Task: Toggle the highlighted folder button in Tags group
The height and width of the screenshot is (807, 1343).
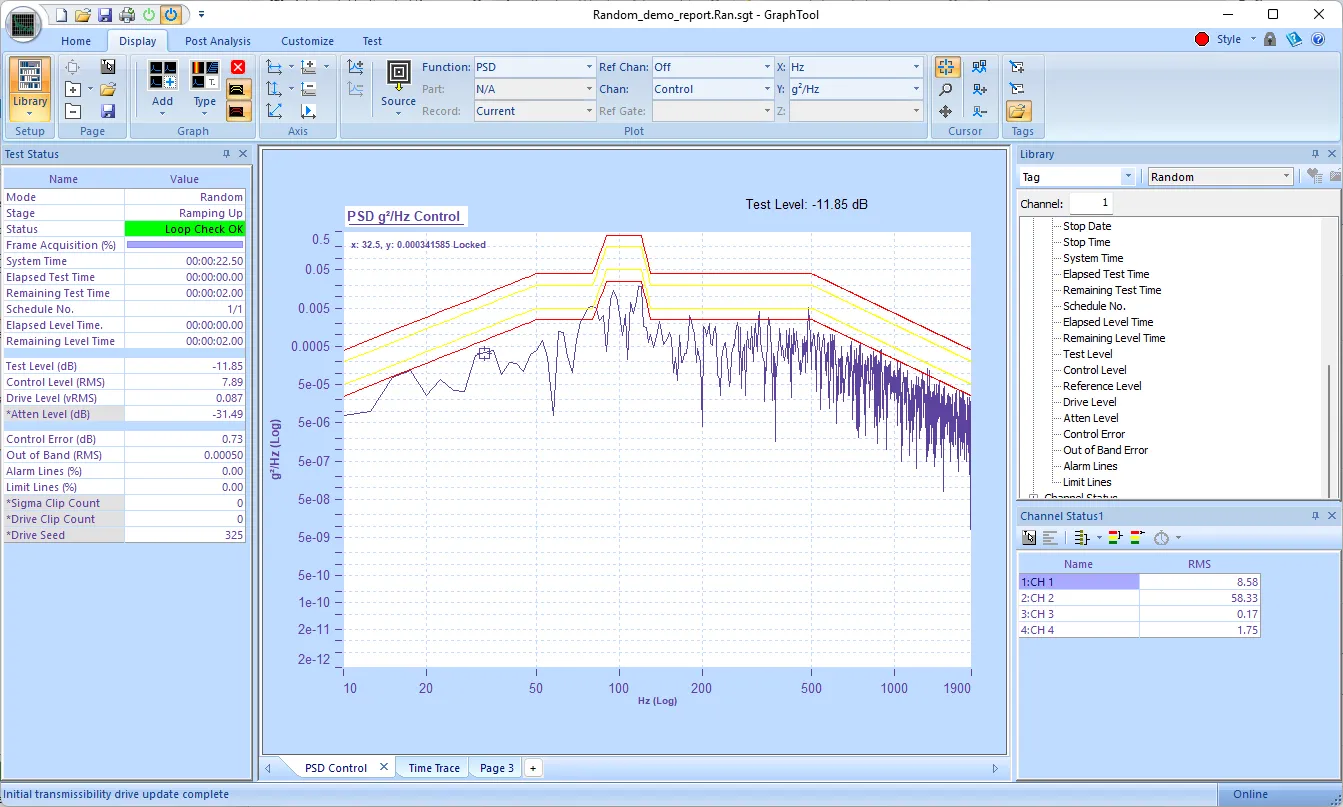Action: click(1018, 111)
